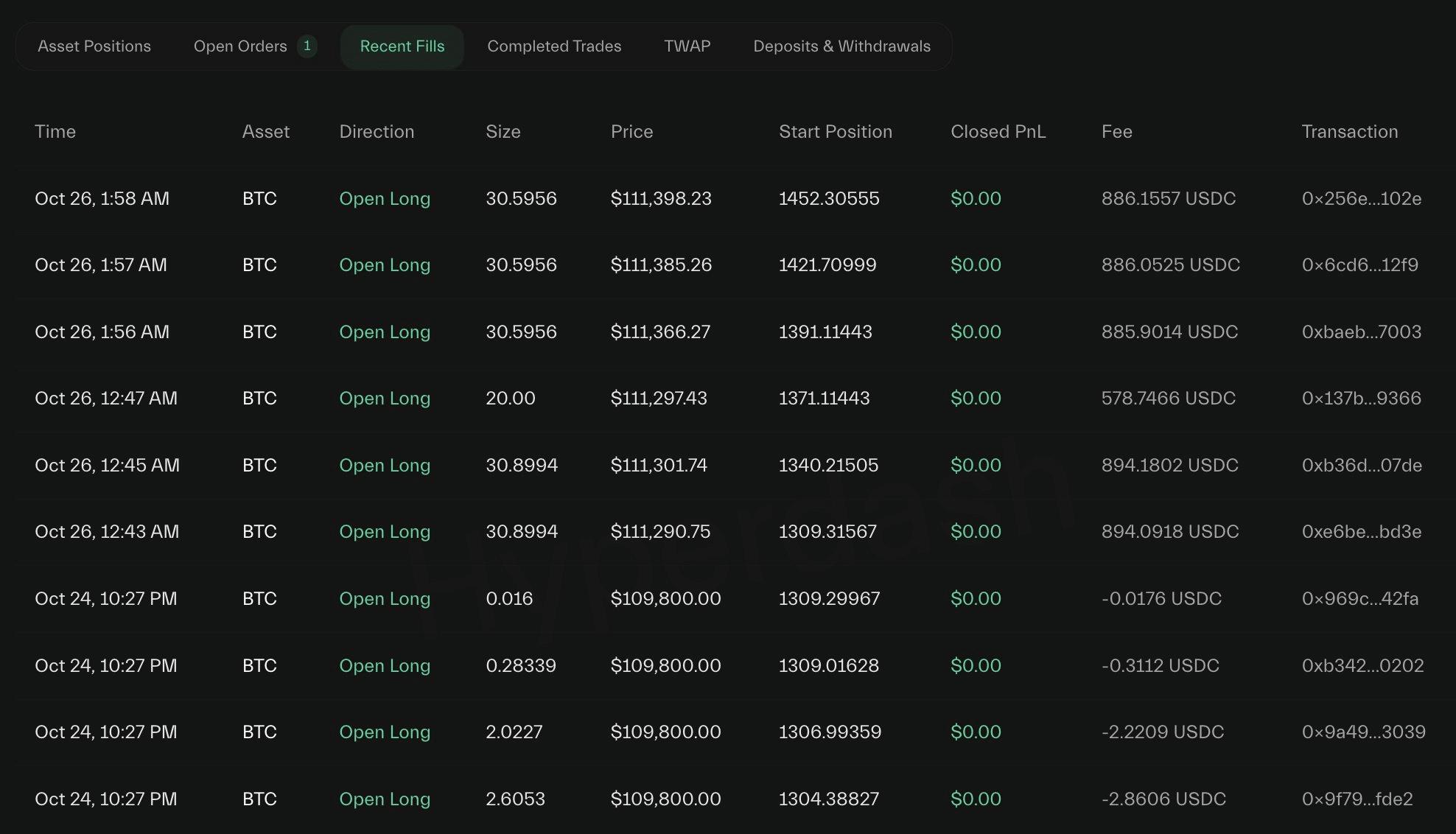The width and height of the screenshot is (1456, 834).
Task: Open transaction link 0x256e...102e
Action: point(1362,199)
